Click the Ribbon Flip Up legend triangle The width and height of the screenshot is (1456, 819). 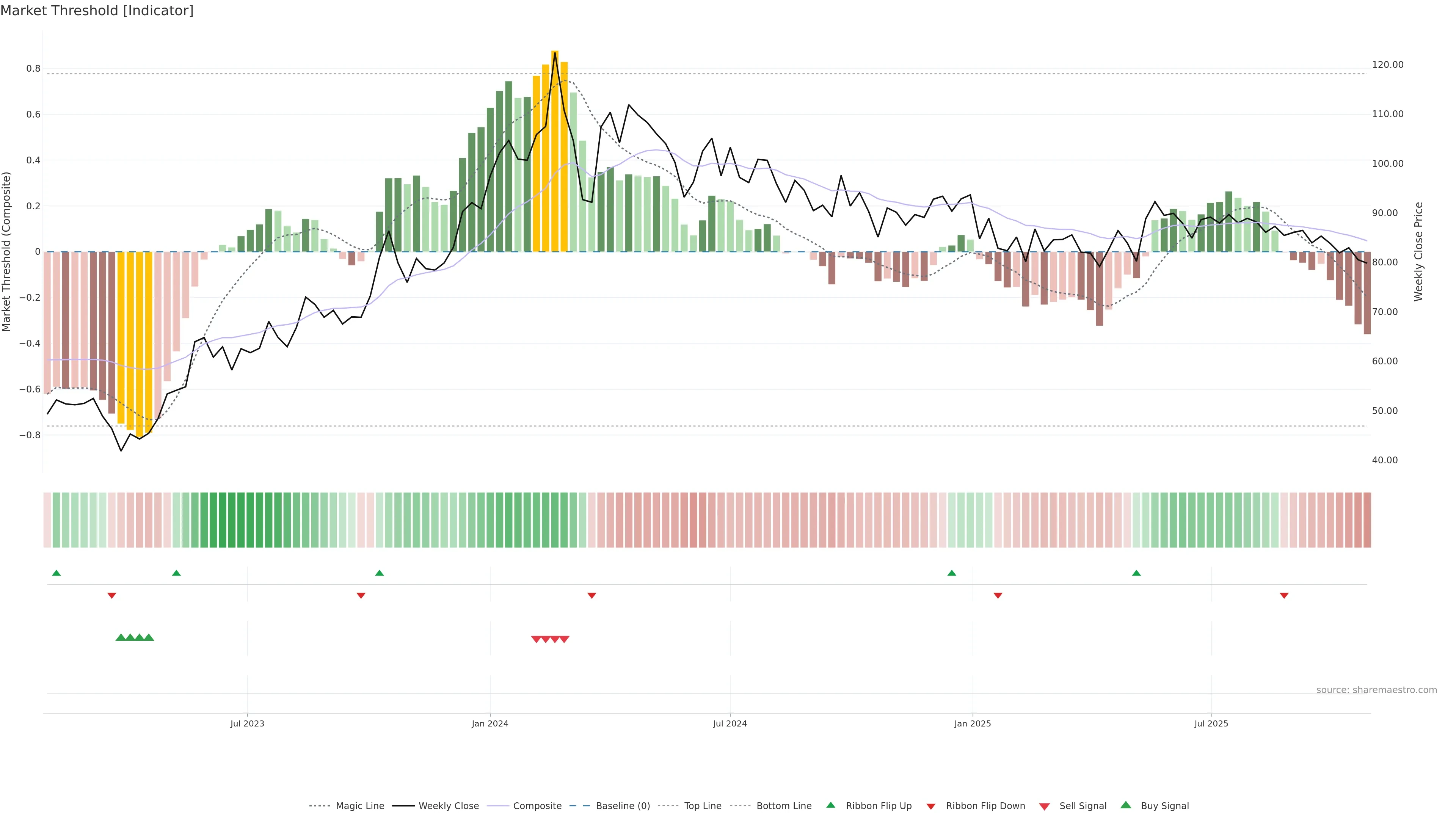(830, 805)
